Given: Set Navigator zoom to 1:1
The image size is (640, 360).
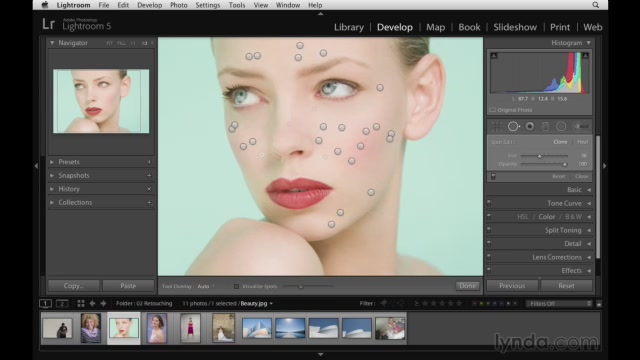Looking at the screenshot, I should 133,43.
